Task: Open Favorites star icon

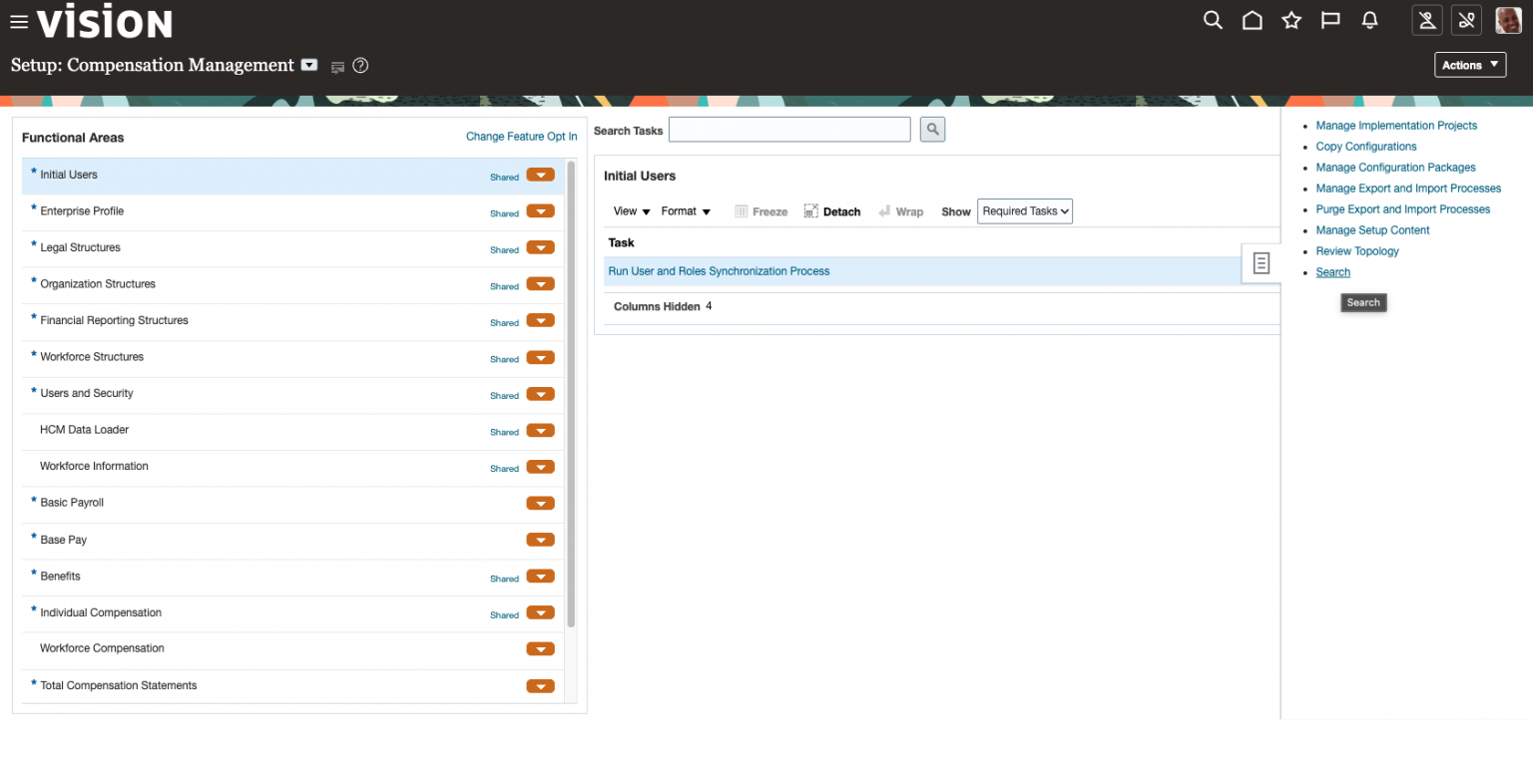Action: 1291,20
